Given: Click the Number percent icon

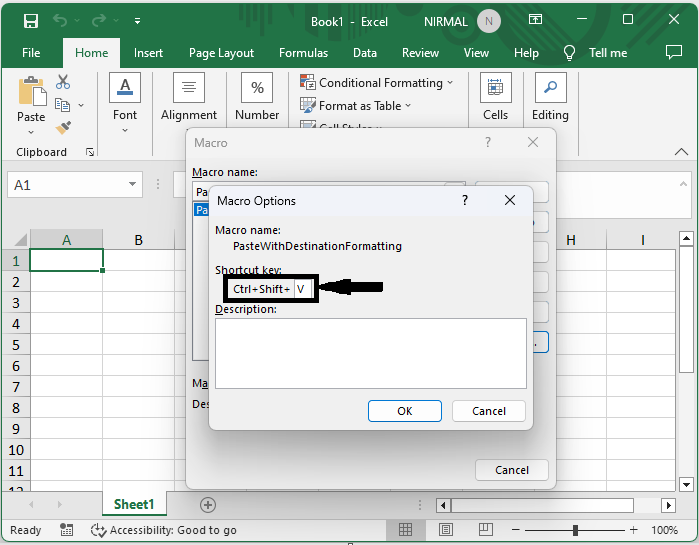Looking at the screenshot, I should tap(257, 89).
